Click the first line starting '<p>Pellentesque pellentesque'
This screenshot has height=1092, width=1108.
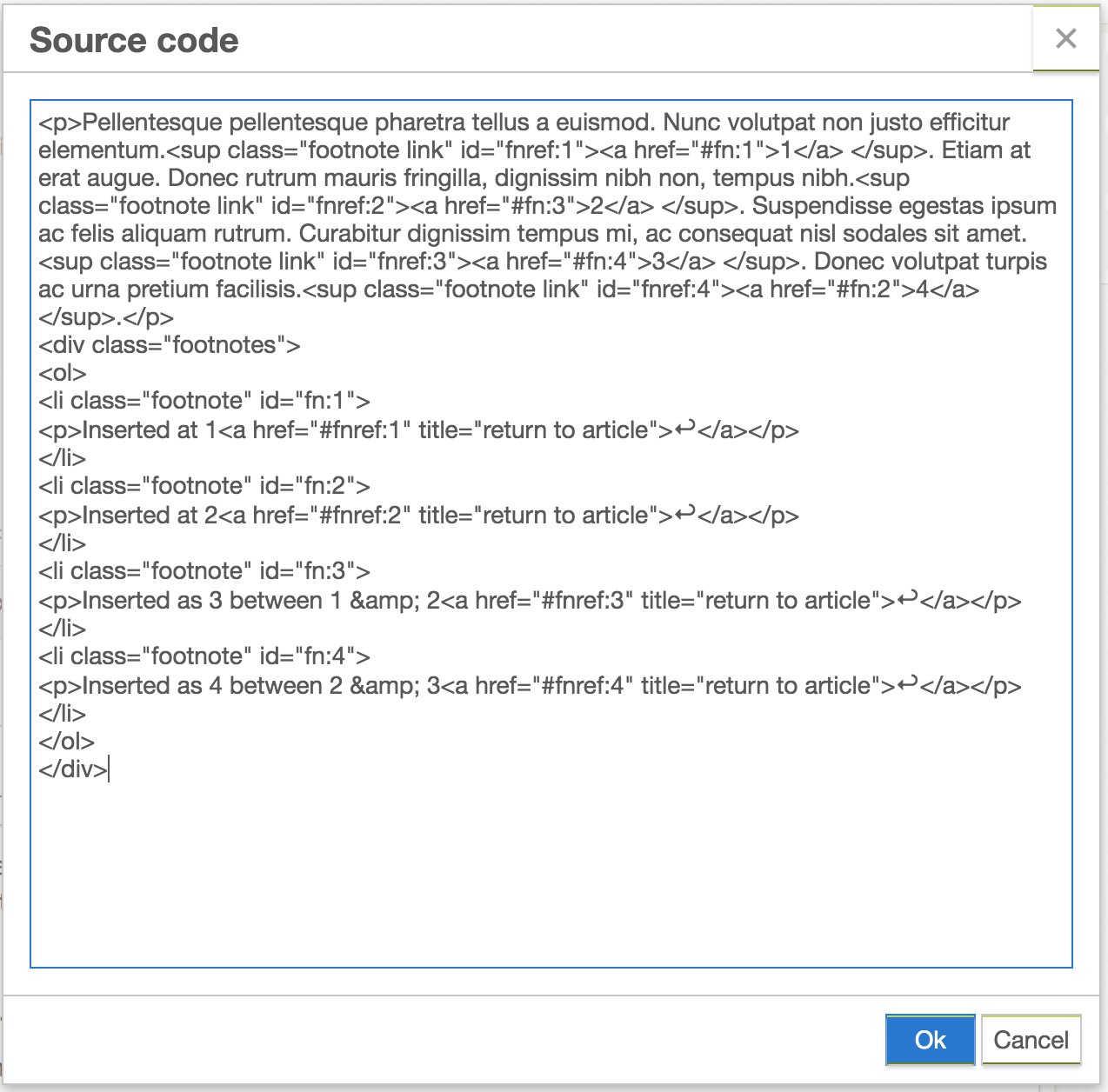pyautogui.click(x=524, y=123)
